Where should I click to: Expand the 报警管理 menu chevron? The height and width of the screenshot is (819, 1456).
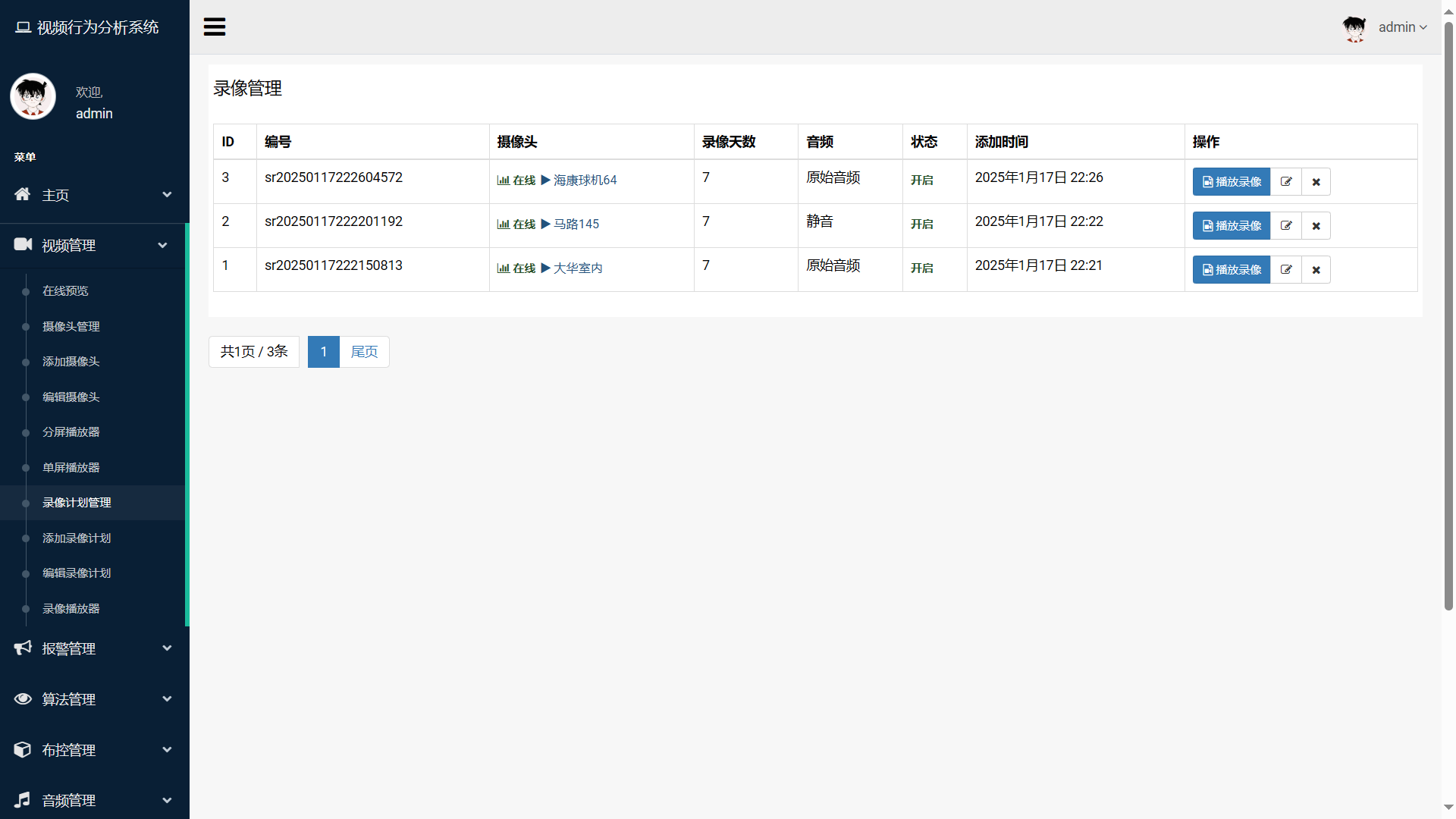(167, 648)
